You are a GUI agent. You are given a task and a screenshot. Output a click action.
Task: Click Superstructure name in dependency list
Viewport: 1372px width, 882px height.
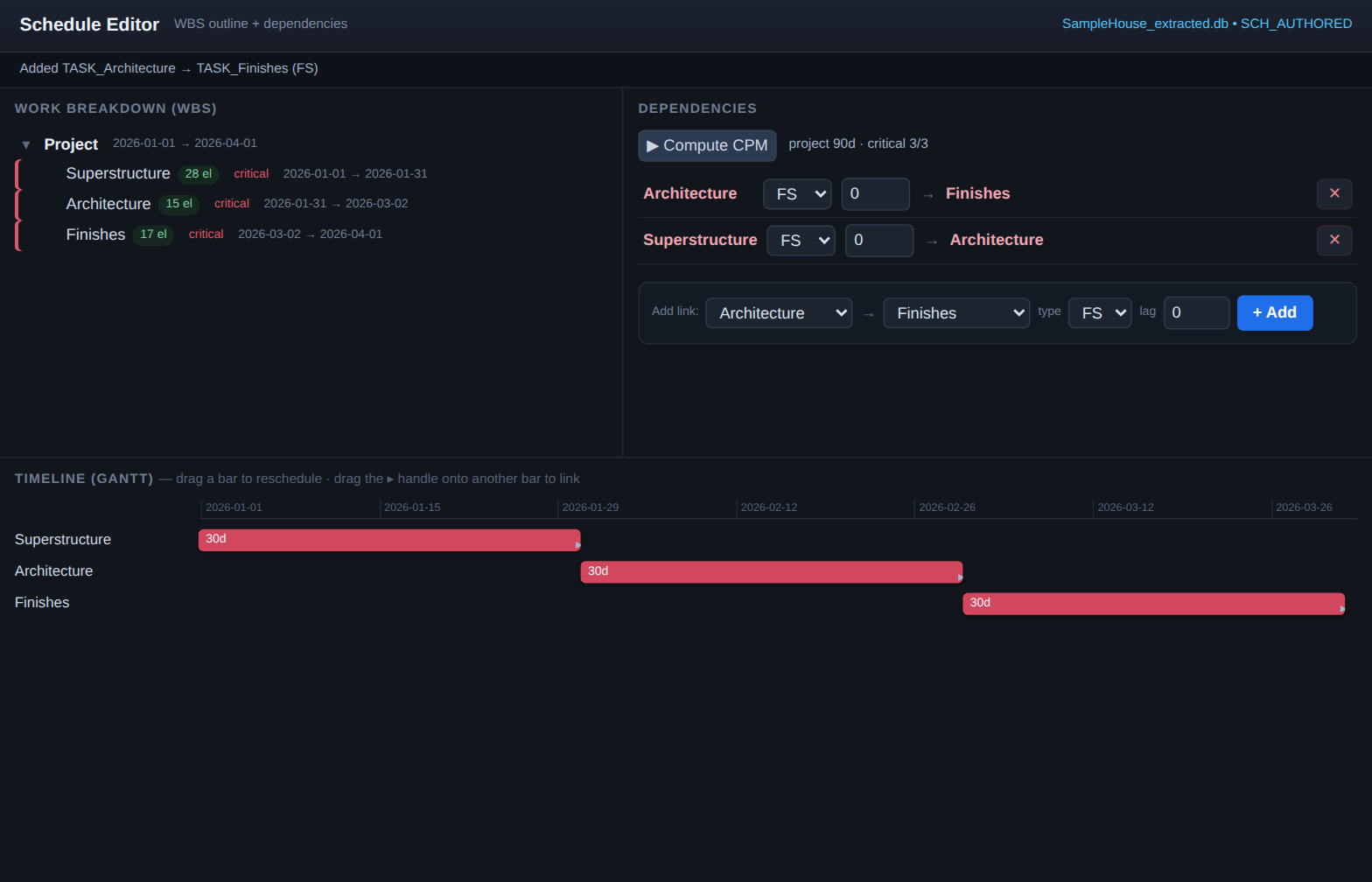[700, 240]
